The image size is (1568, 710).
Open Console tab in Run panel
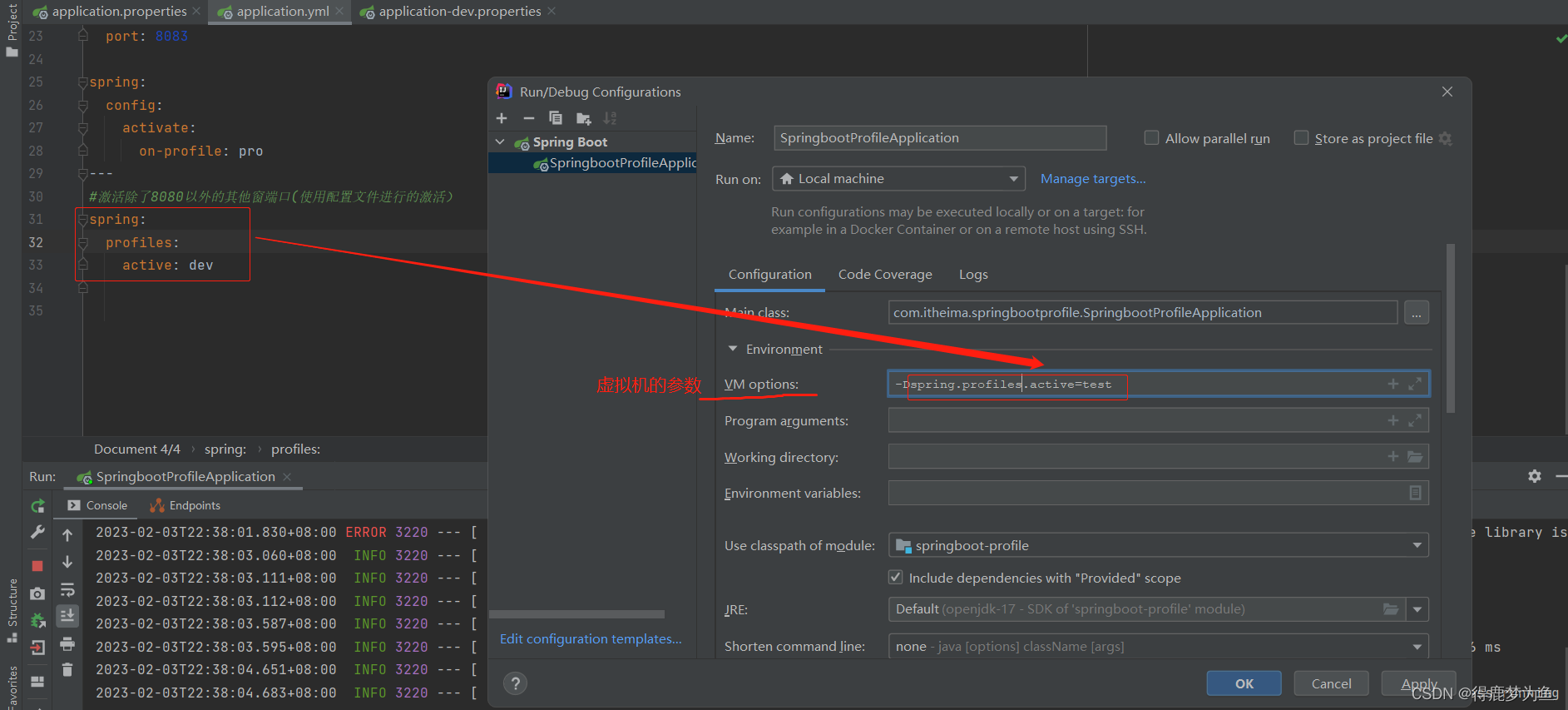(97, 505)
